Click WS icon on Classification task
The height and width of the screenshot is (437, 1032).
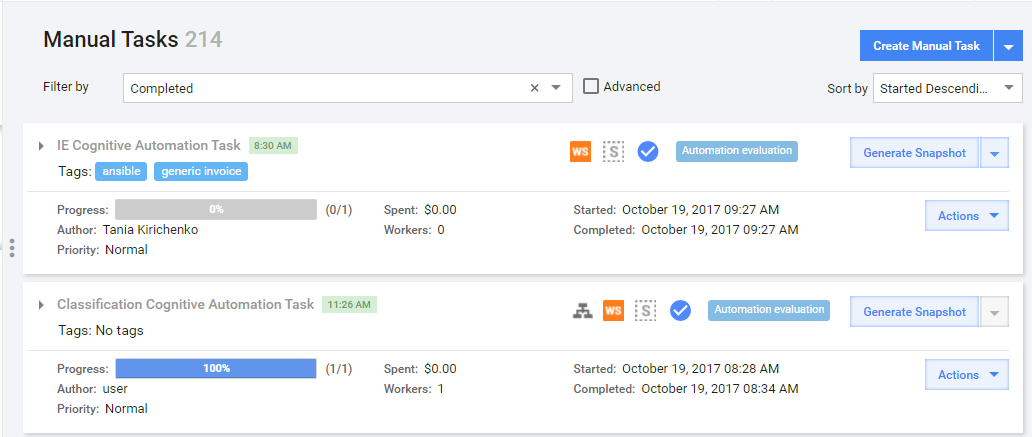[613, 311]
